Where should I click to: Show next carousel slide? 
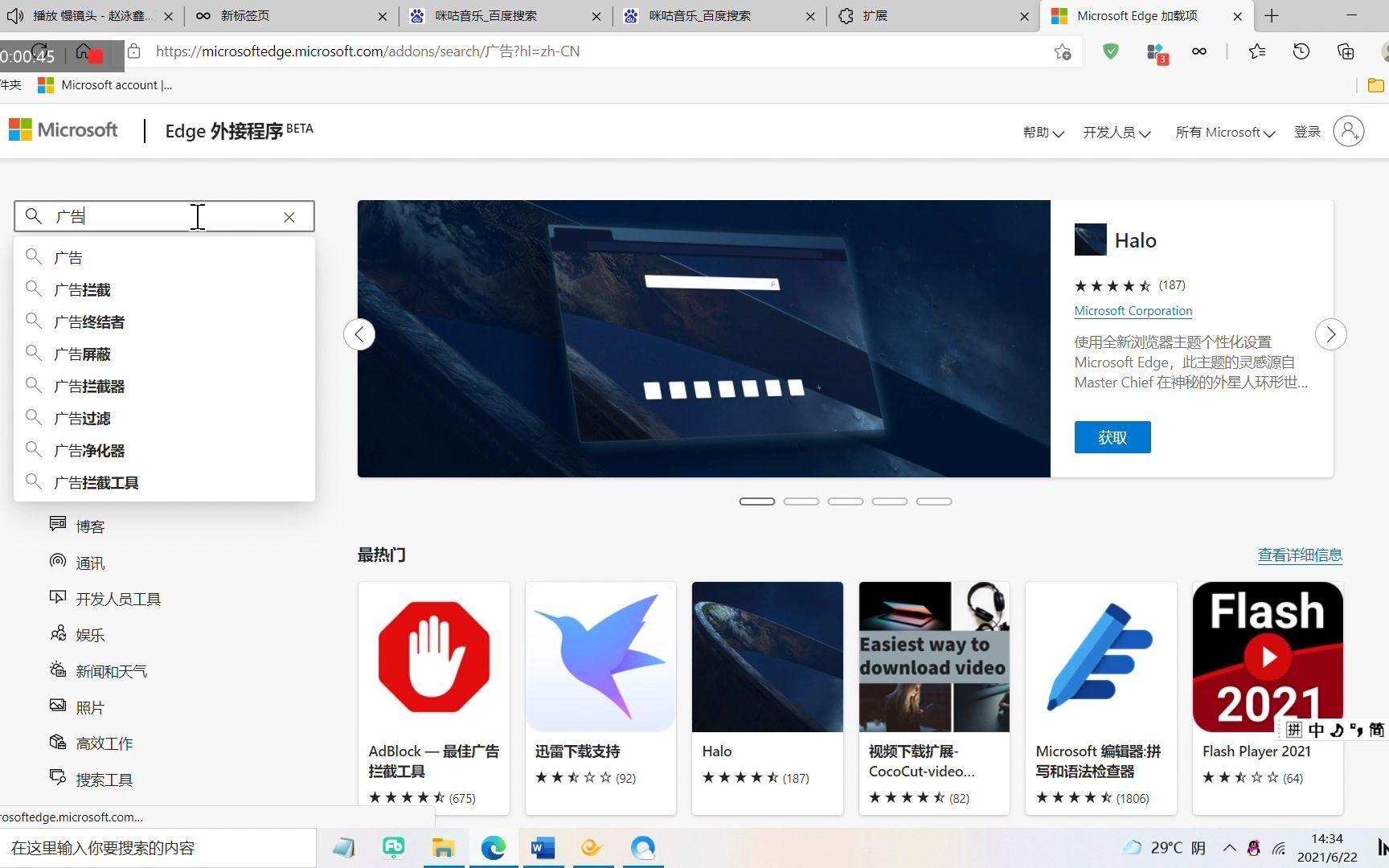1331,334
